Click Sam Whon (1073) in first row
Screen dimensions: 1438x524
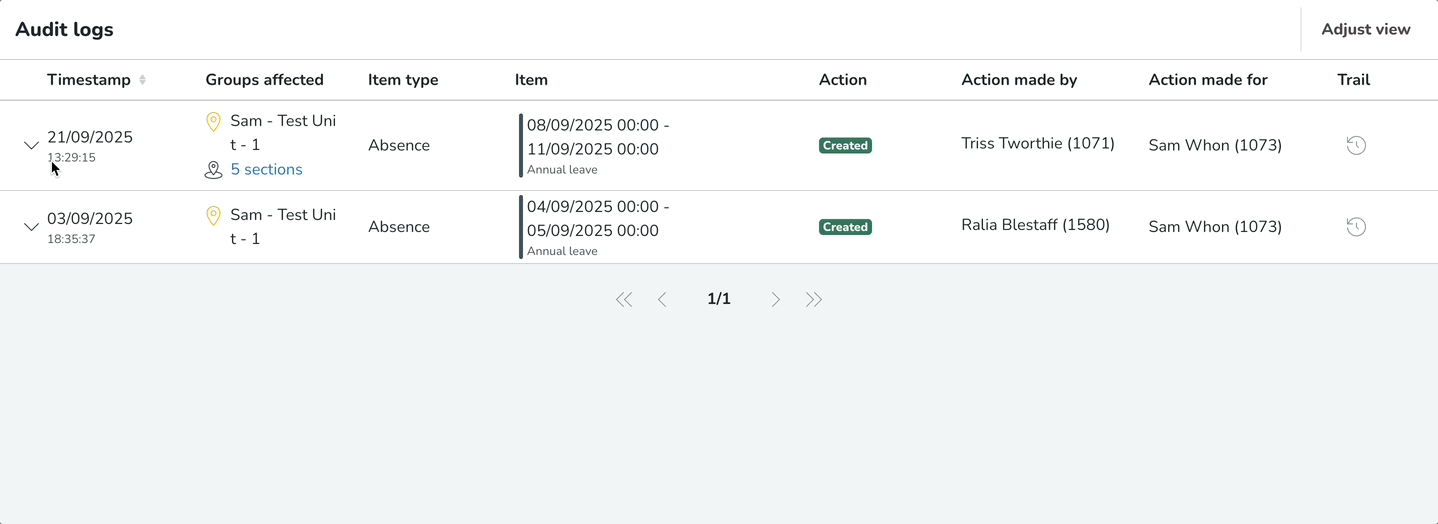[1215, 145]
